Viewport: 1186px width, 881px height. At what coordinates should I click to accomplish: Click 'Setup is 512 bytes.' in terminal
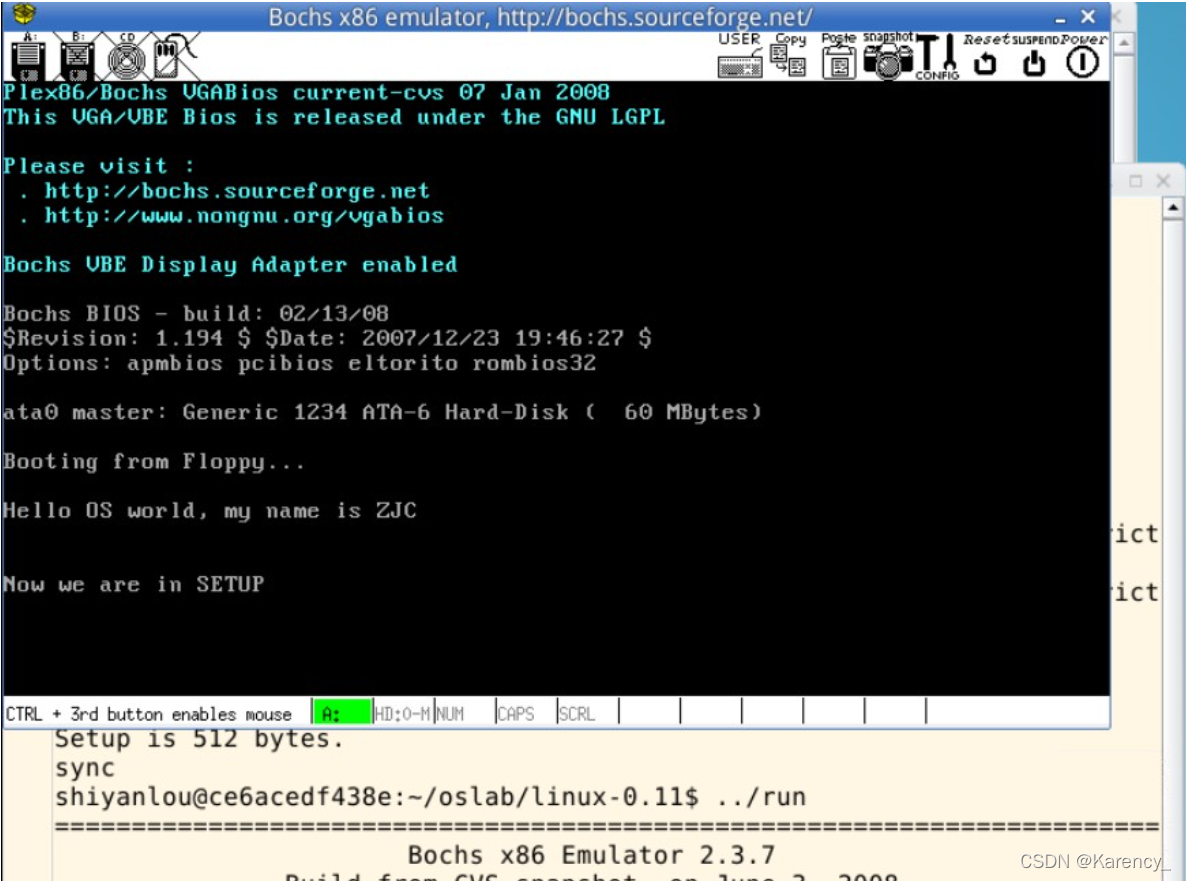[199, 739]
